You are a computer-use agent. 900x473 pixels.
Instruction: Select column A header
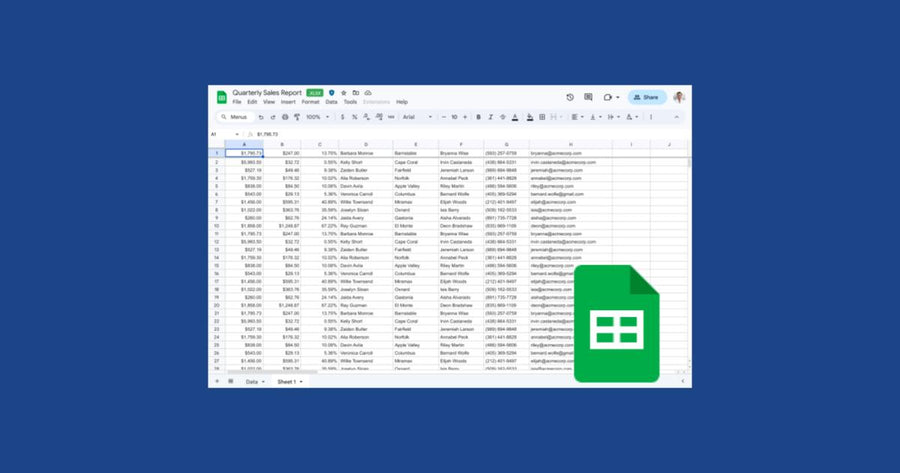pyautogui.click(x=244, y=144)
